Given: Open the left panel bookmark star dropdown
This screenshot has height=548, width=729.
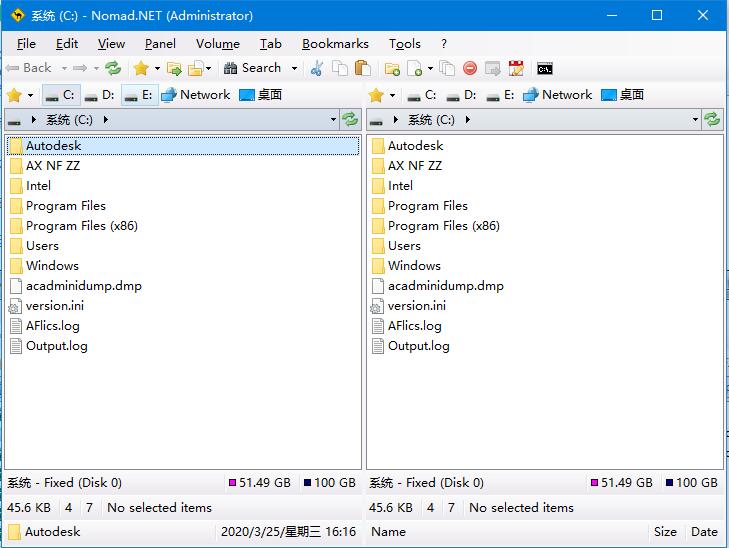Looking at the screenshot, I should [30, 96].
